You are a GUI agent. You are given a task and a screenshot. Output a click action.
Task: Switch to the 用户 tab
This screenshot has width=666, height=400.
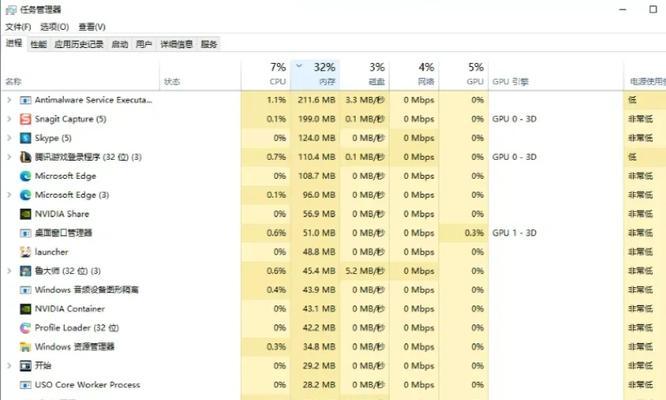coord(144,44)
